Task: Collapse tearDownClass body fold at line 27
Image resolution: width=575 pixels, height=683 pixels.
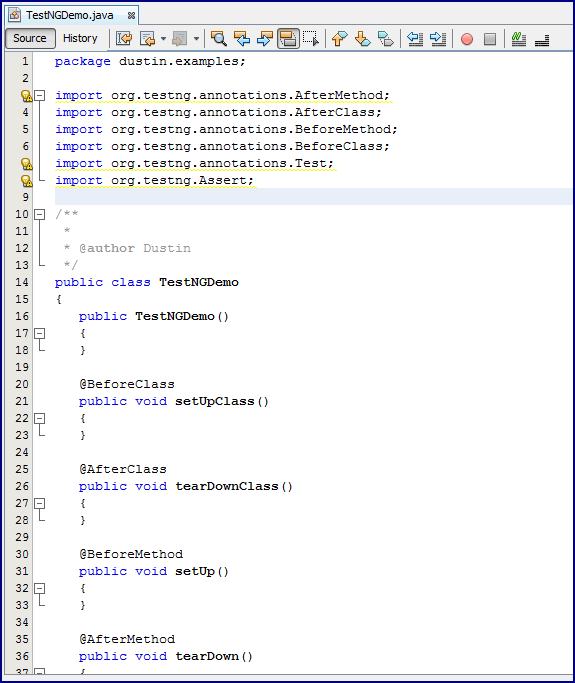Action: pyautogui.click(x=40, y=503)
